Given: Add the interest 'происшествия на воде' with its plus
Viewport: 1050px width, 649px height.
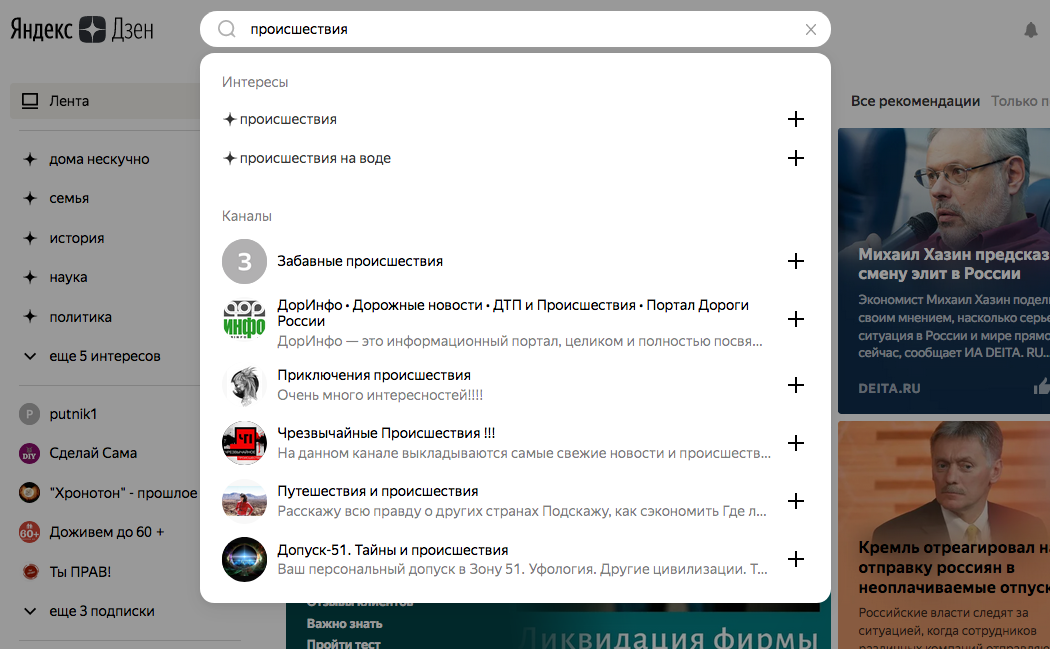Looking at the screenshot, I should click(796, 158).
